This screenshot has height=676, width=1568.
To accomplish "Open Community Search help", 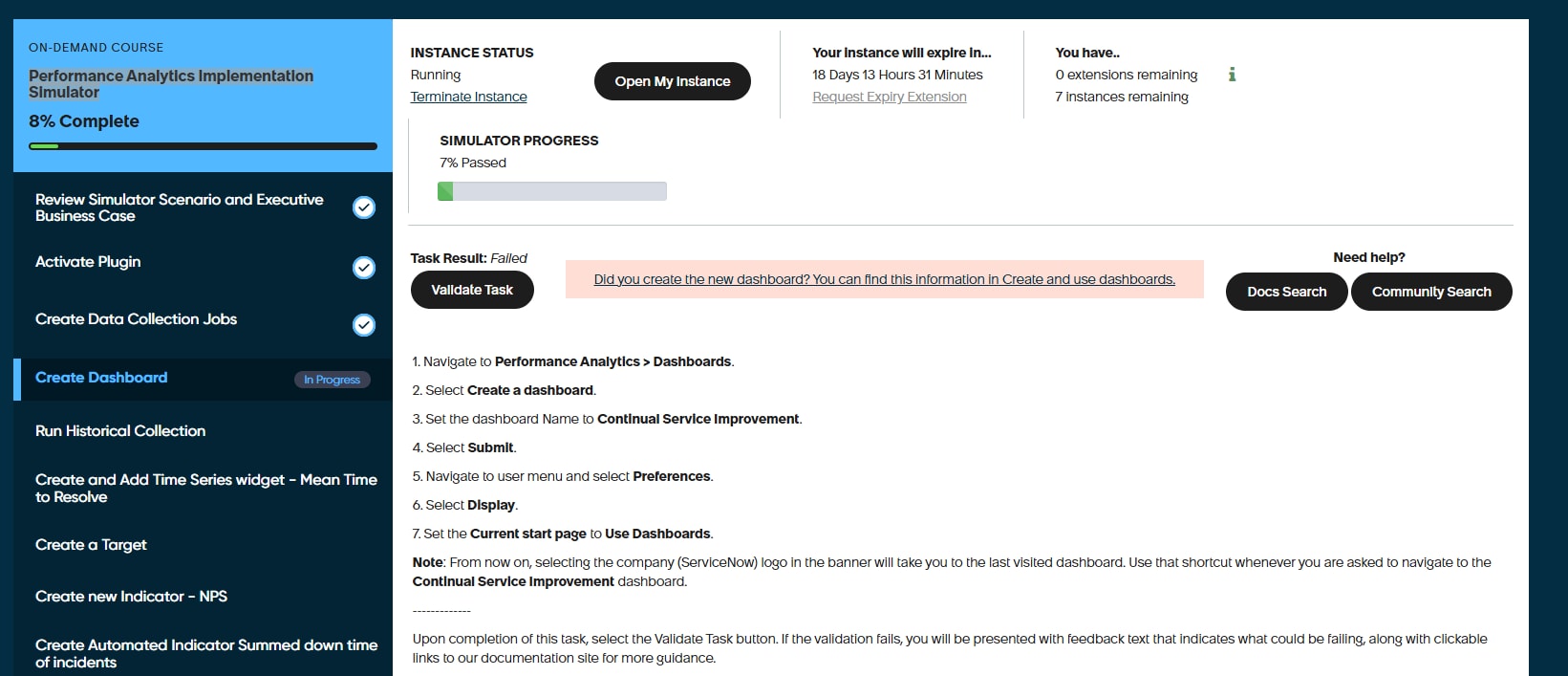I will click(x=1430, y=292).
